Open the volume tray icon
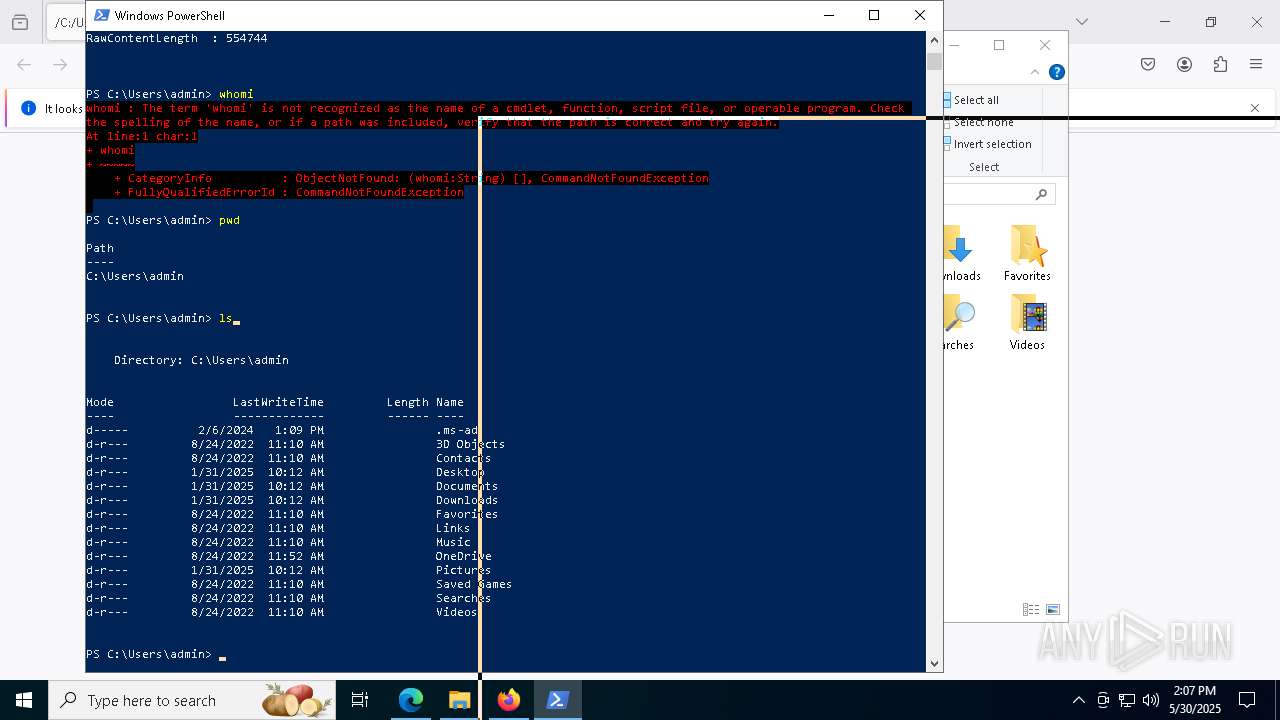The image size is (1280, 720). pyautogui.click(x=1151, y=700)
